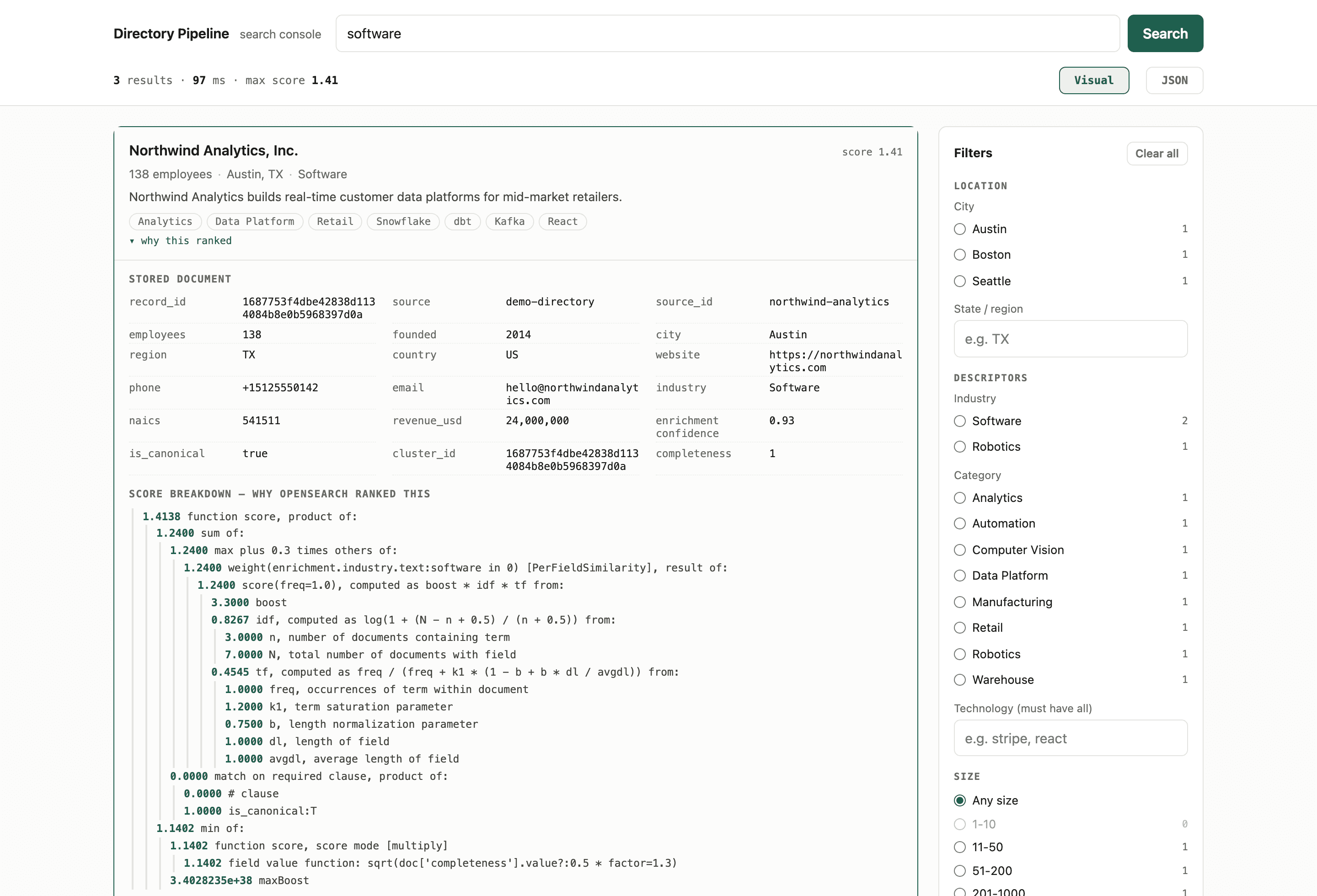
Task: Click the Technology (must have all) input
Action: pyautogui.click(x=1071, y=738)
